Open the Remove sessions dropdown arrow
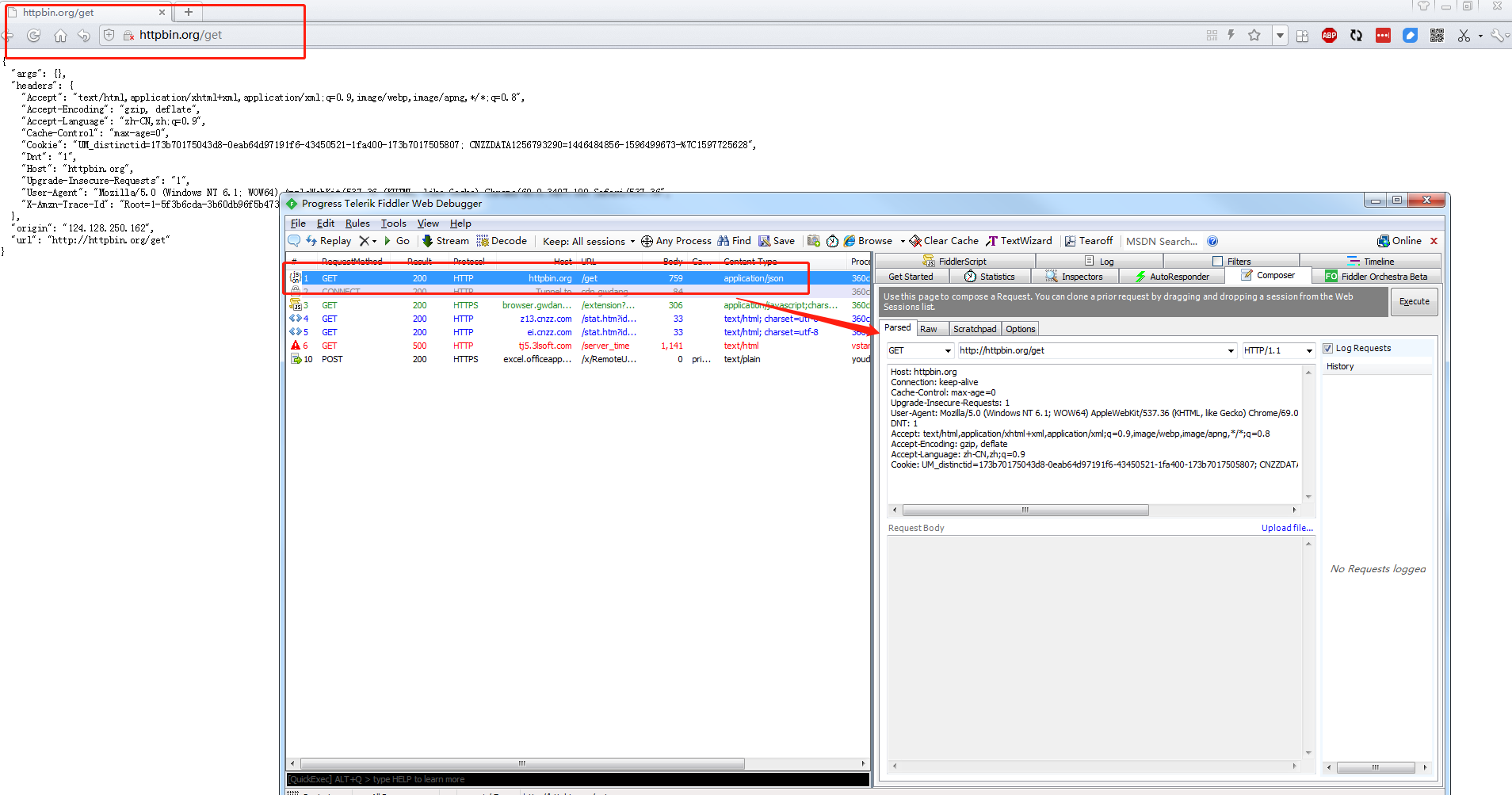The width and height of the screenshot is (1512, 795). pos(374,241)
